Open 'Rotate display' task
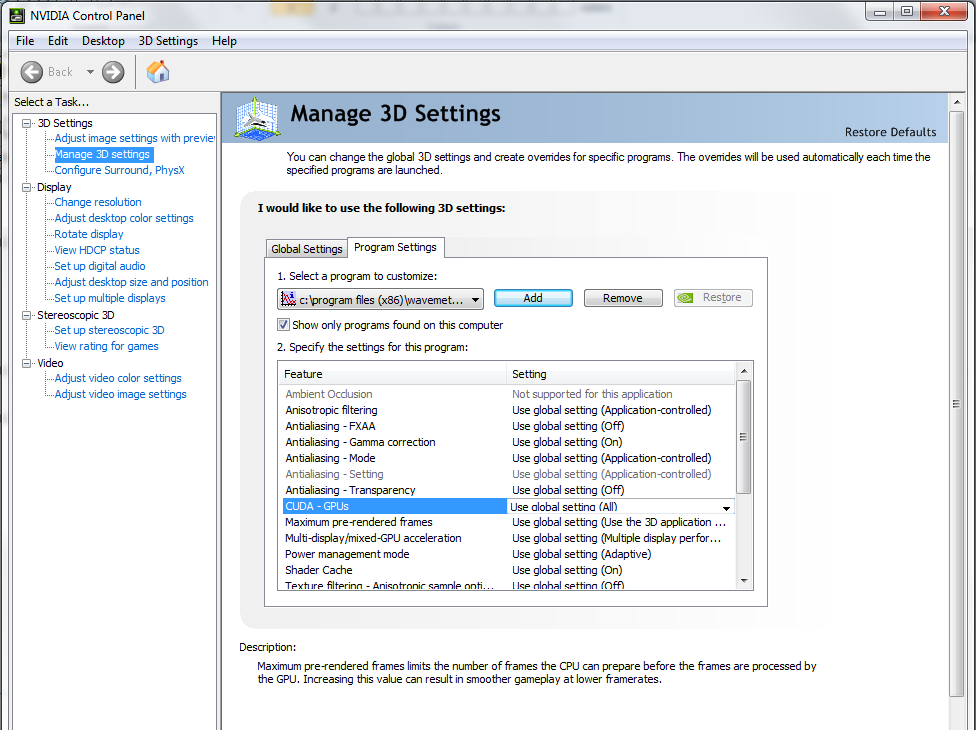The image size is (976, 730). point(89,235)
